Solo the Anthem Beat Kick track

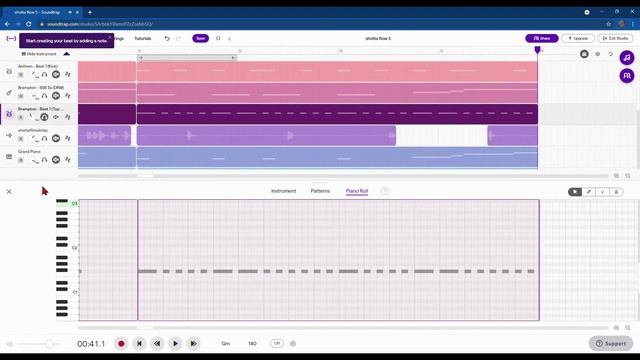point(44,74)
